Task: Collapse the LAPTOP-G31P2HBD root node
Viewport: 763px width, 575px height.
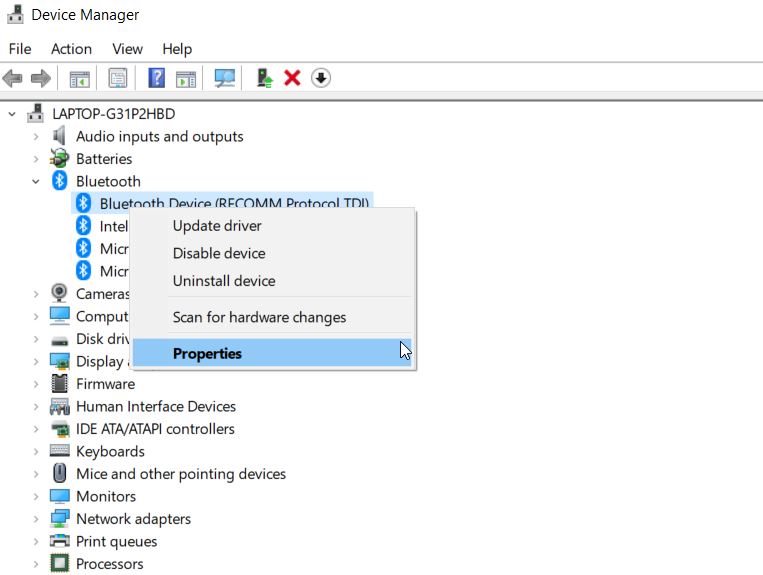Action: [12, 114]
